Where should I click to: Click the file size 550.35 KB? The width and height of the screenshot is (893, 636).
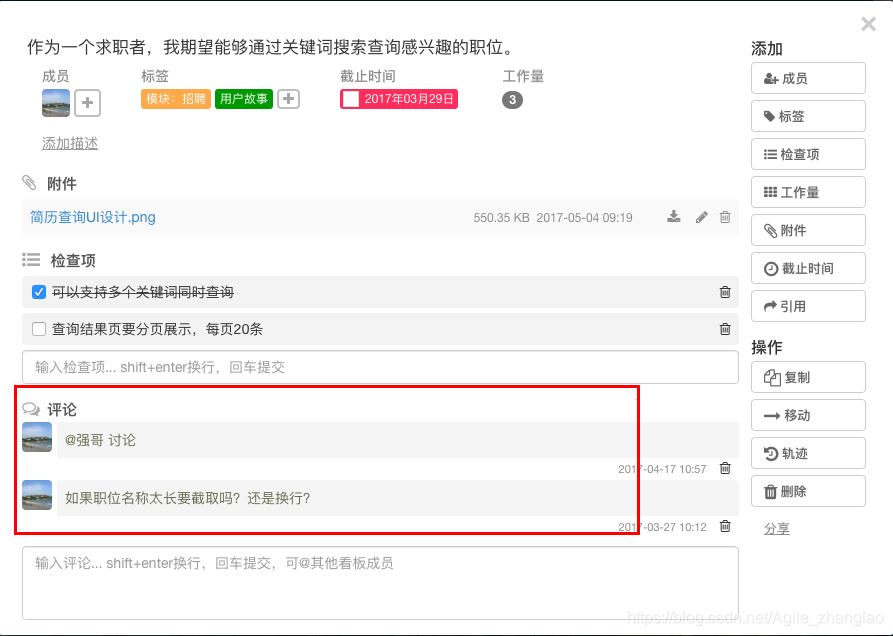(x=501, y=218)
